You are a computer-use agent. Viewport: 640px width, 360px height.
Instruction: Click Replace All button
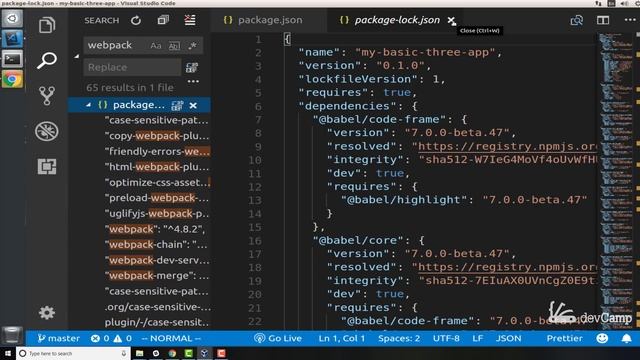tap(192, 67)
